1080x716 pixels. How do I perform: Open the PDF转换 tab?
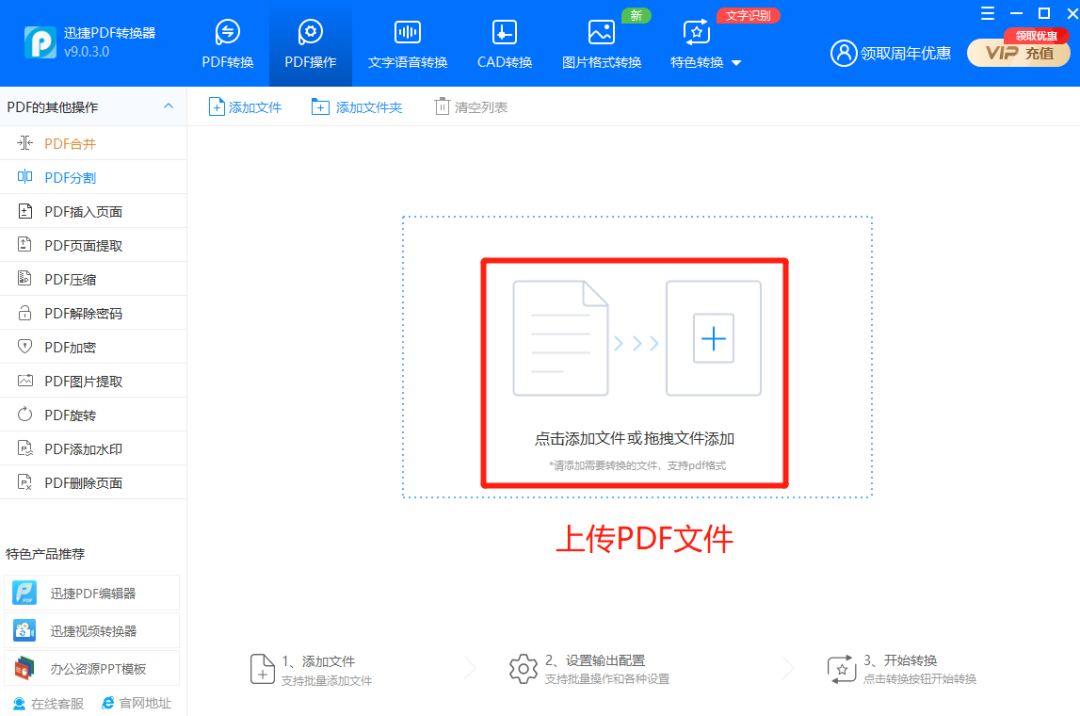pos(227,45)
